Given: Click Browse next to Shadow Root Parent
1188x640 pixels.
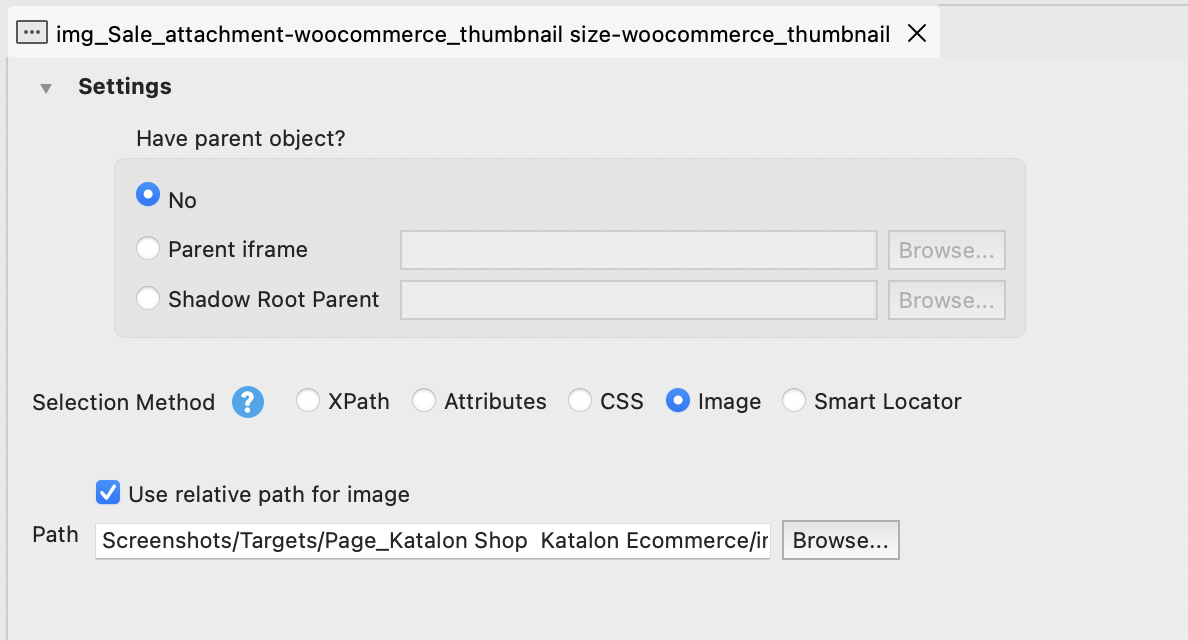Looking at the screenshot, I should [946, 300].
